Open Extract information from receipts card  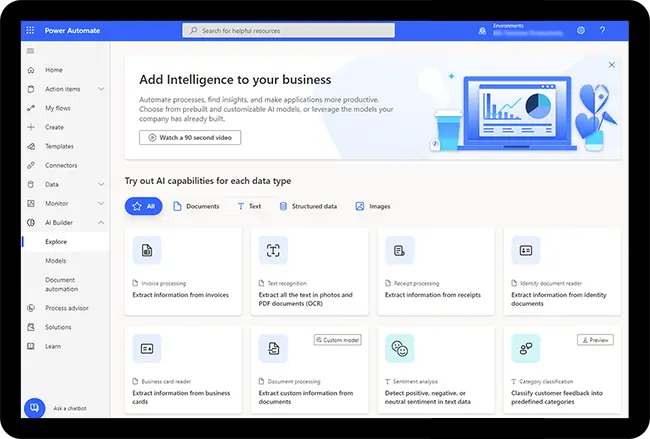(436, 271)
